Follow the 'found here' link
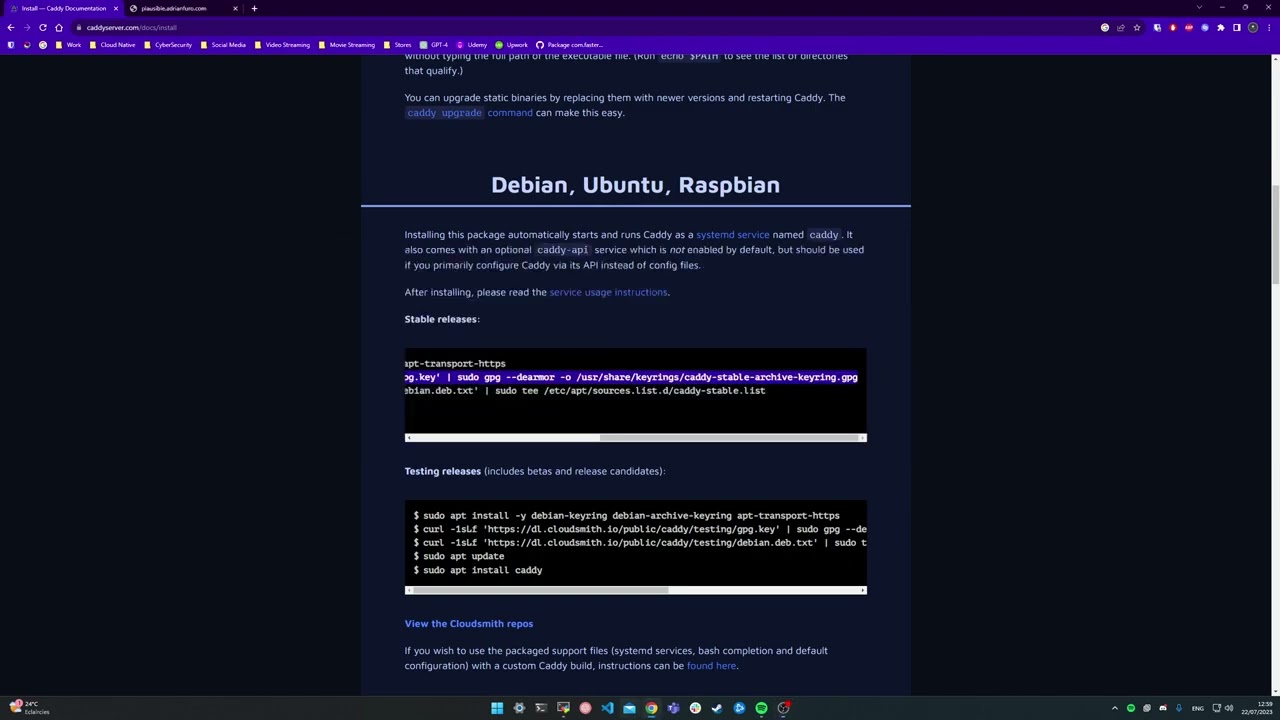The width and height of the screenshot is (1280, 720). click(711, 666)
